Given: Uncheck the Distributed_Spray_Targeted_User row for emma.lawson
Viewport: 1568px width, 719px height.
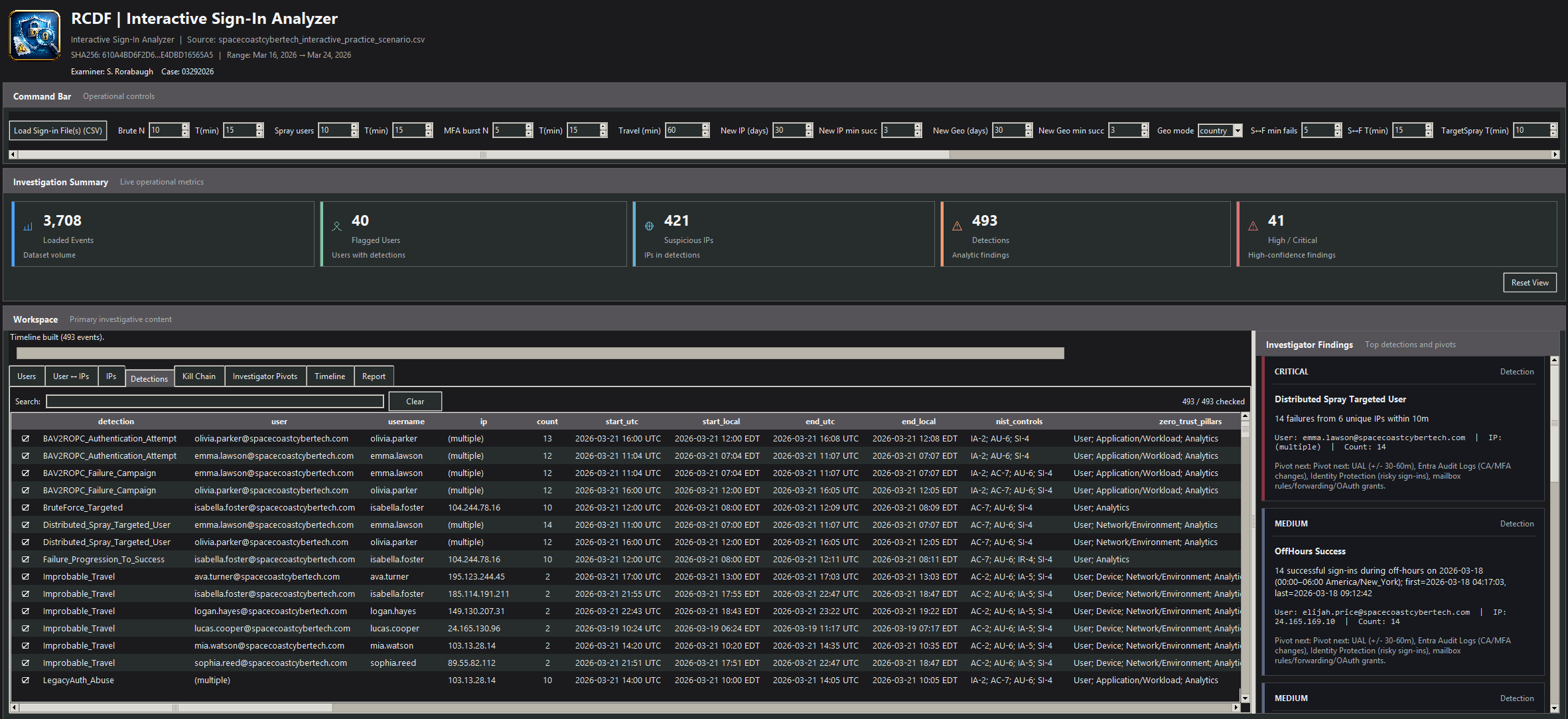Looking at the screenshot, I should (26, 524).
